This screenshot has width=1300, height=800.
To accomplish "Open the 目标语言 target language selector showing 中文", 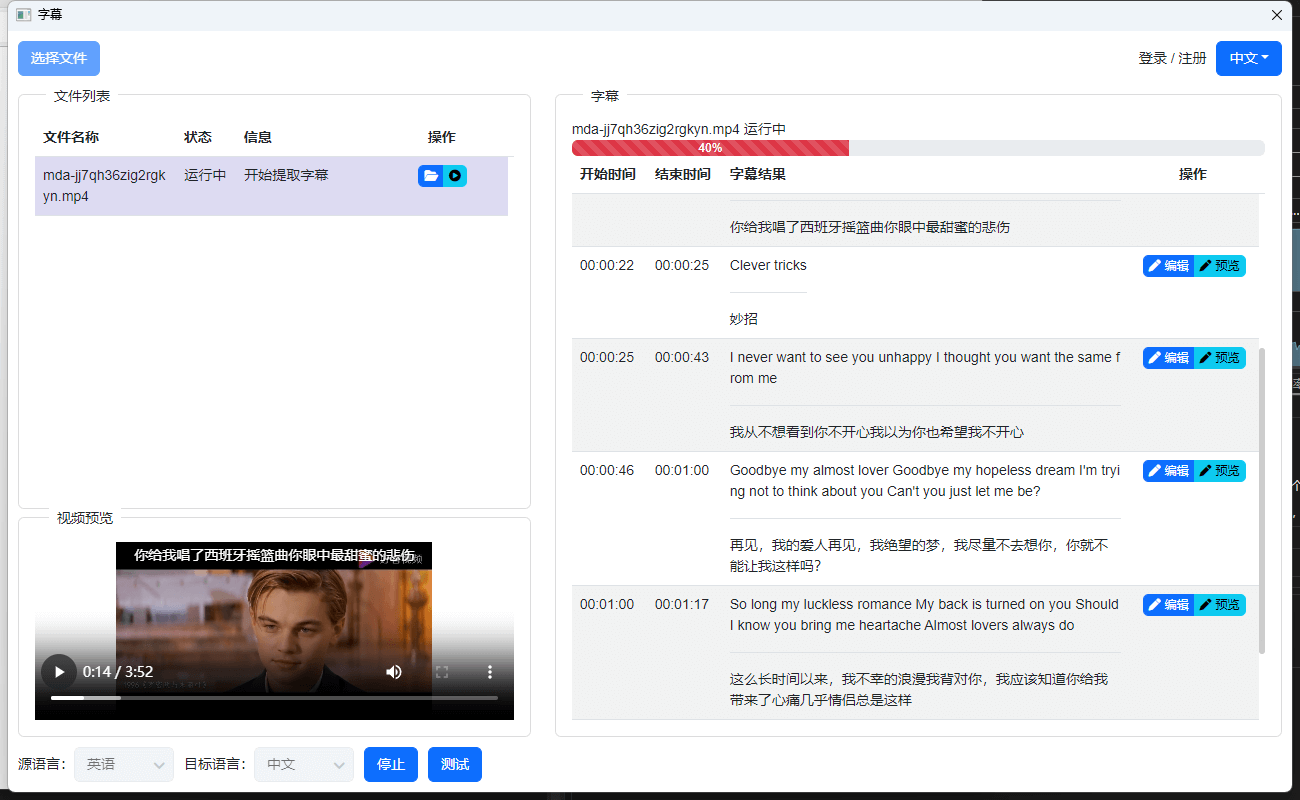I will (303, 764).
